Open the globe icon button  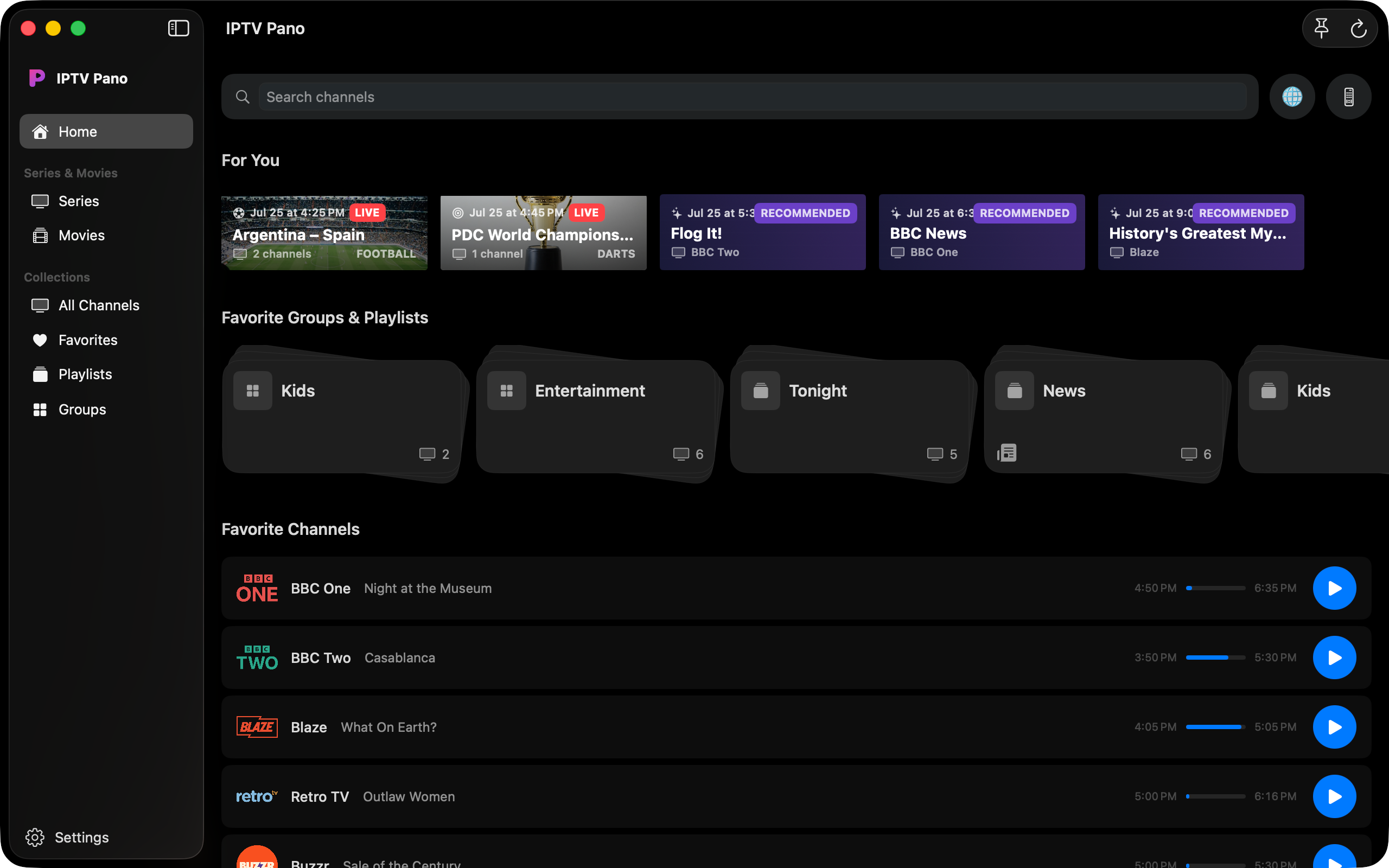1292,97
